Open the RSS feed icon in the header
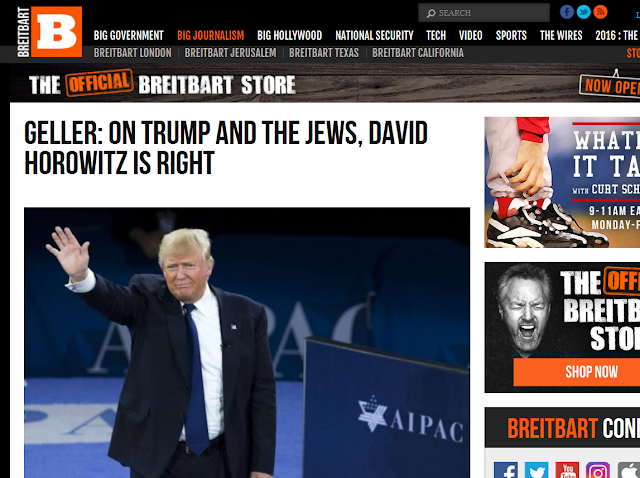 pyautogui.click(x=600, y=12)
